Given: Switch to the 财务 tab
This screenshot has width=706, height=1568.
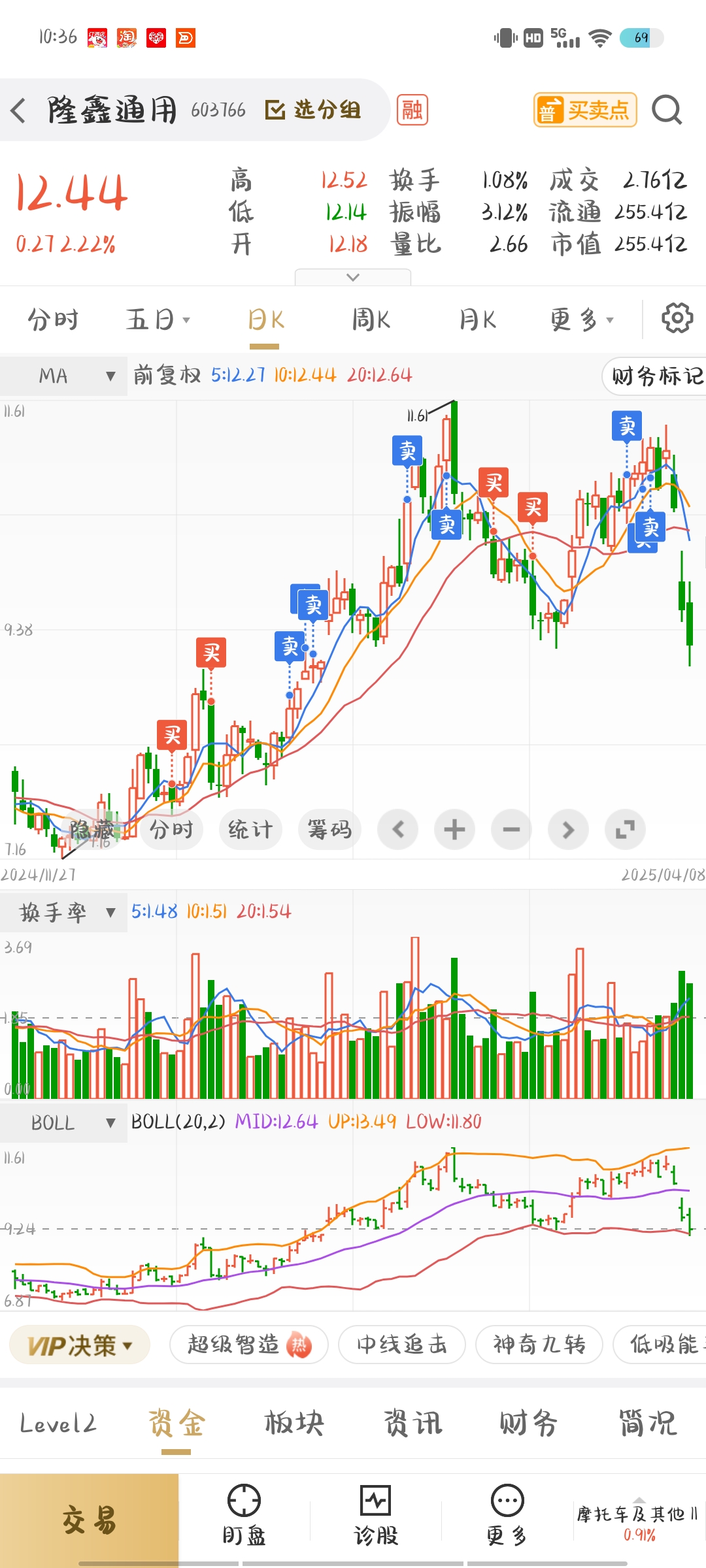Looking at the screenshot, I should tap(529, 1423).
